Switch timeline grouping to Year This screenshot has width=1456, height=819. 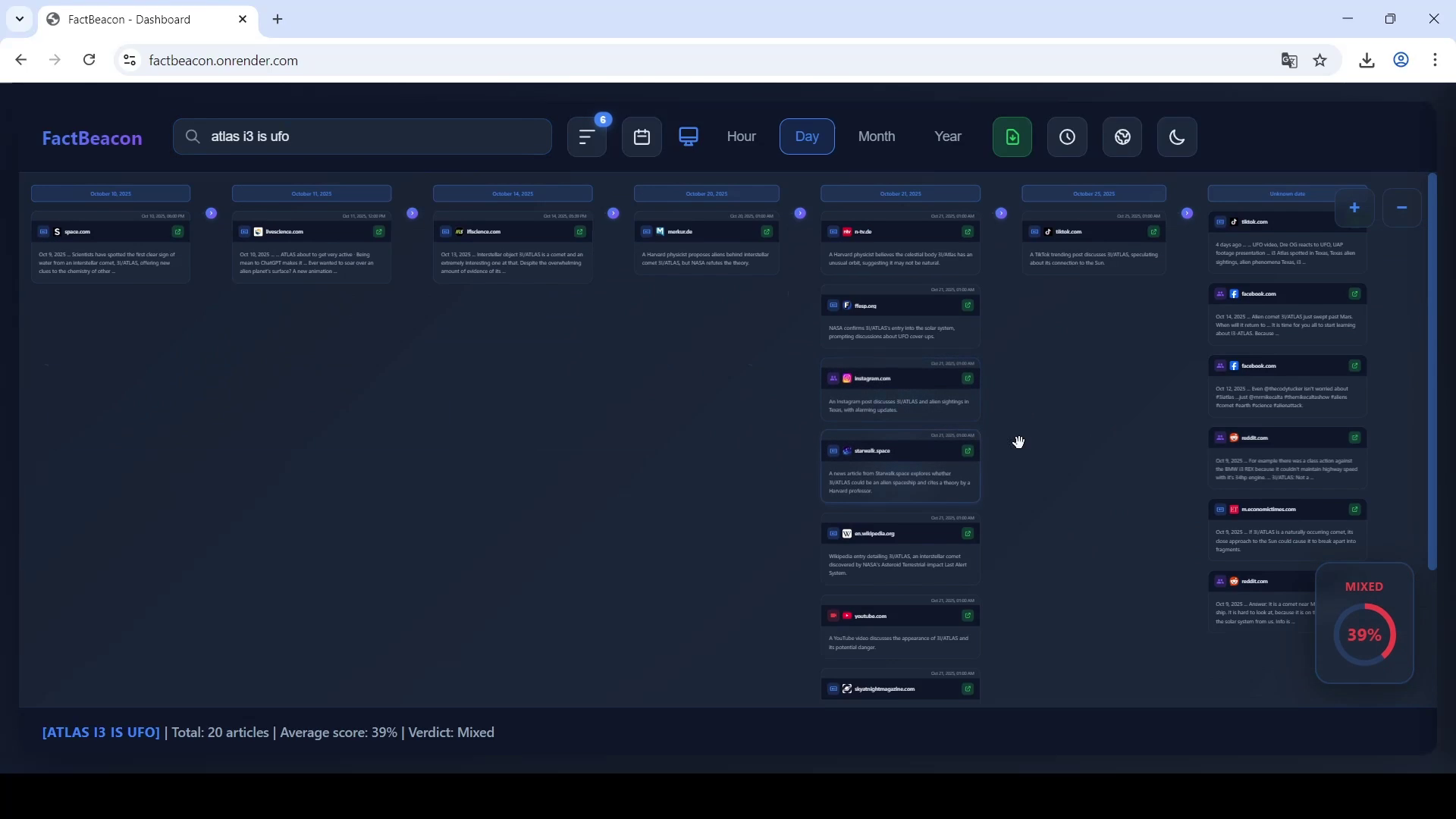tap(947, 136)
